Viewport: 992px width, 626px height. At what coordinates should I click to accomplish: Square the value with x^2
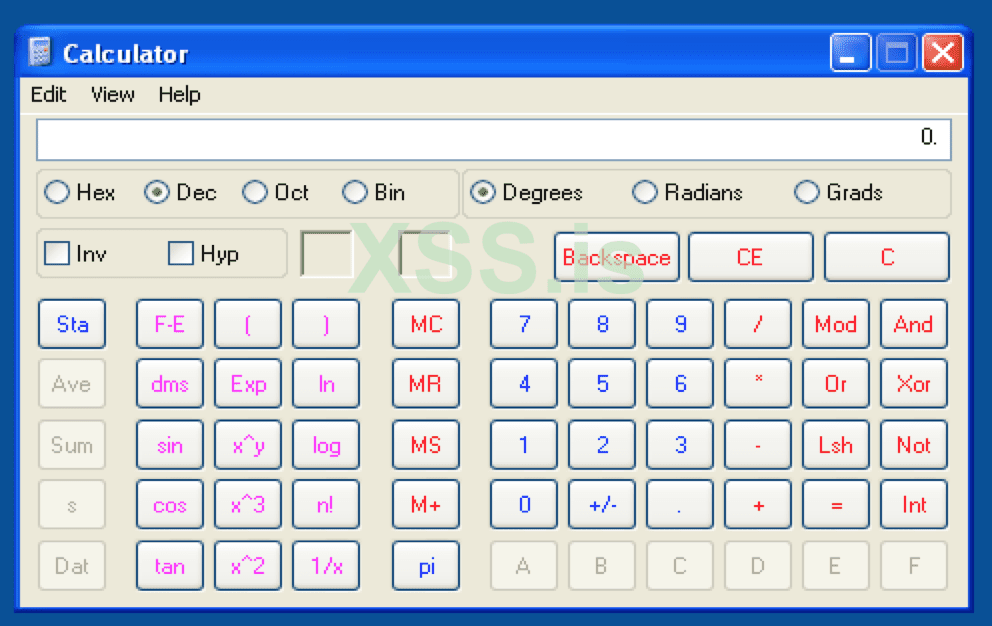[x=248, y=566]
